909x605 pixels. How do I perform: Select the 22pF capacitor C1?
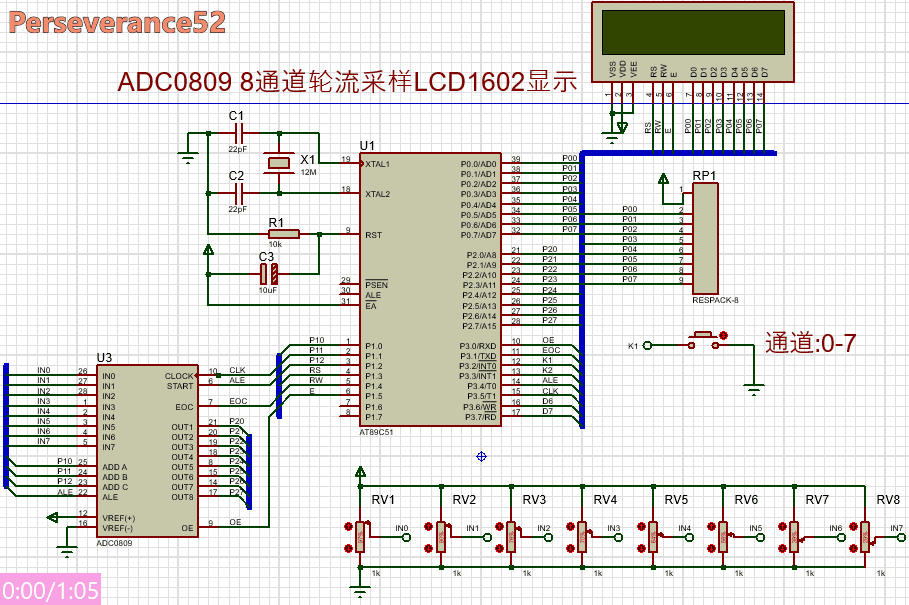[236, 133]
